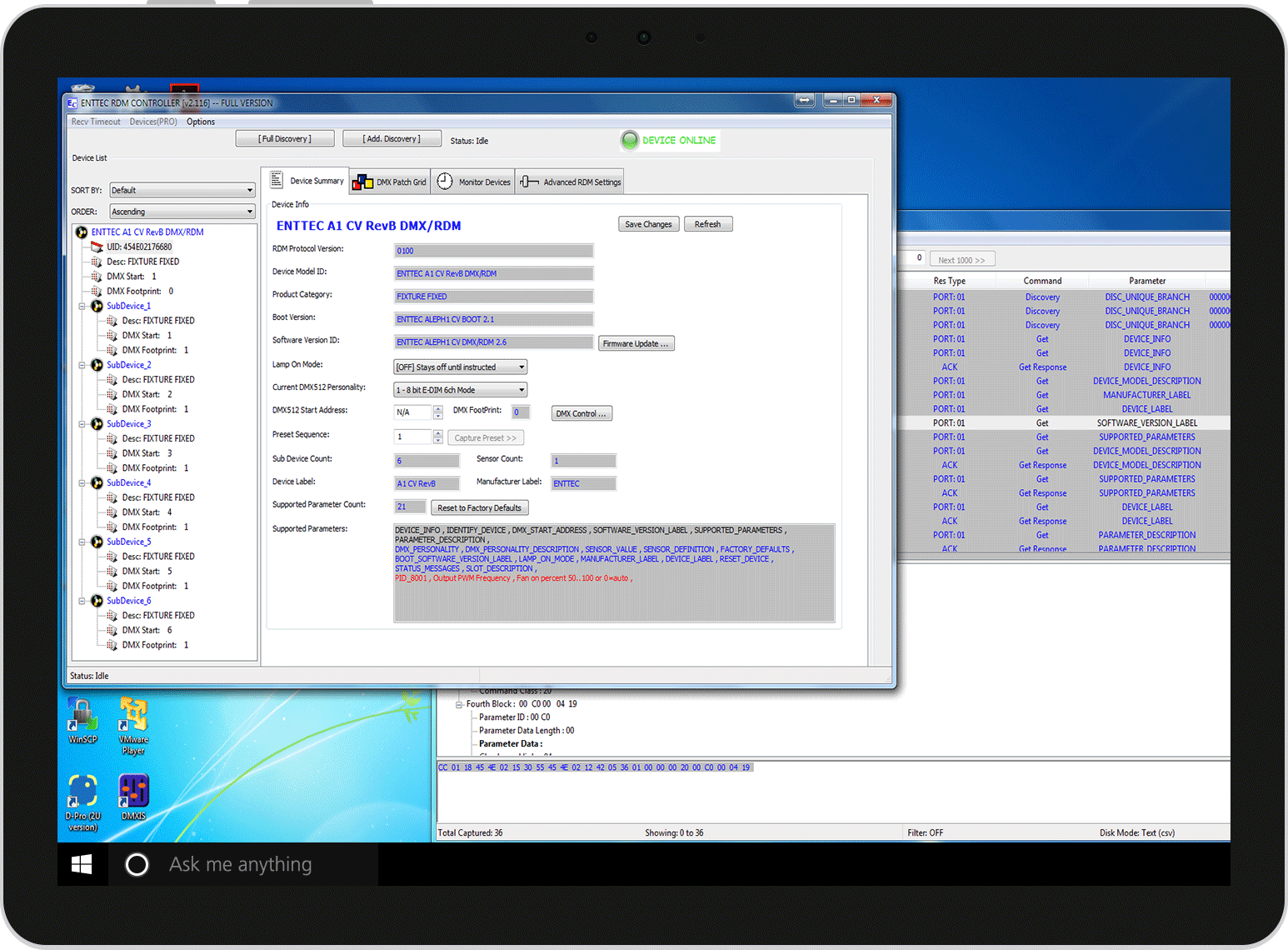The width and height of the screenshot is (1288, 950).
Task: Collapse the Fourth Block node in background window
Action: (459, 704)
